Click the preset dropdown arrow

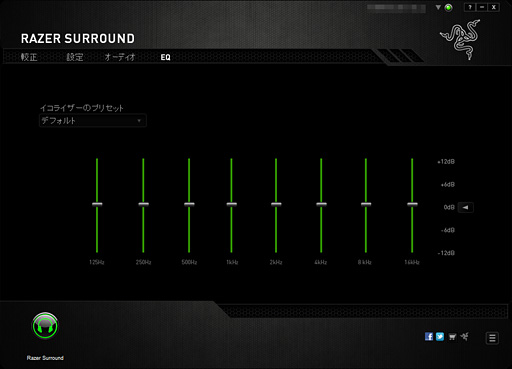[139, 121]
